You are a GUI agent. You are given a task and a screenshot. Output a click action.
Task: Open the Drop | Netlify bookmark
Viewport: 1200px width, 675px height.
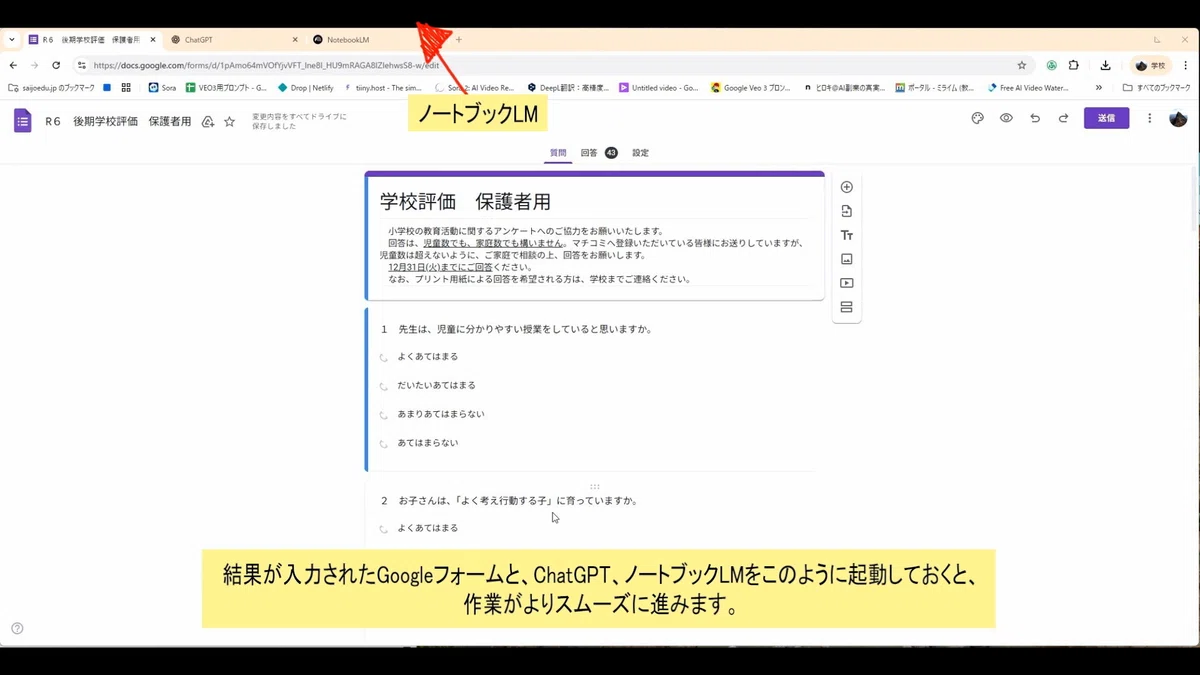(305, 88)
